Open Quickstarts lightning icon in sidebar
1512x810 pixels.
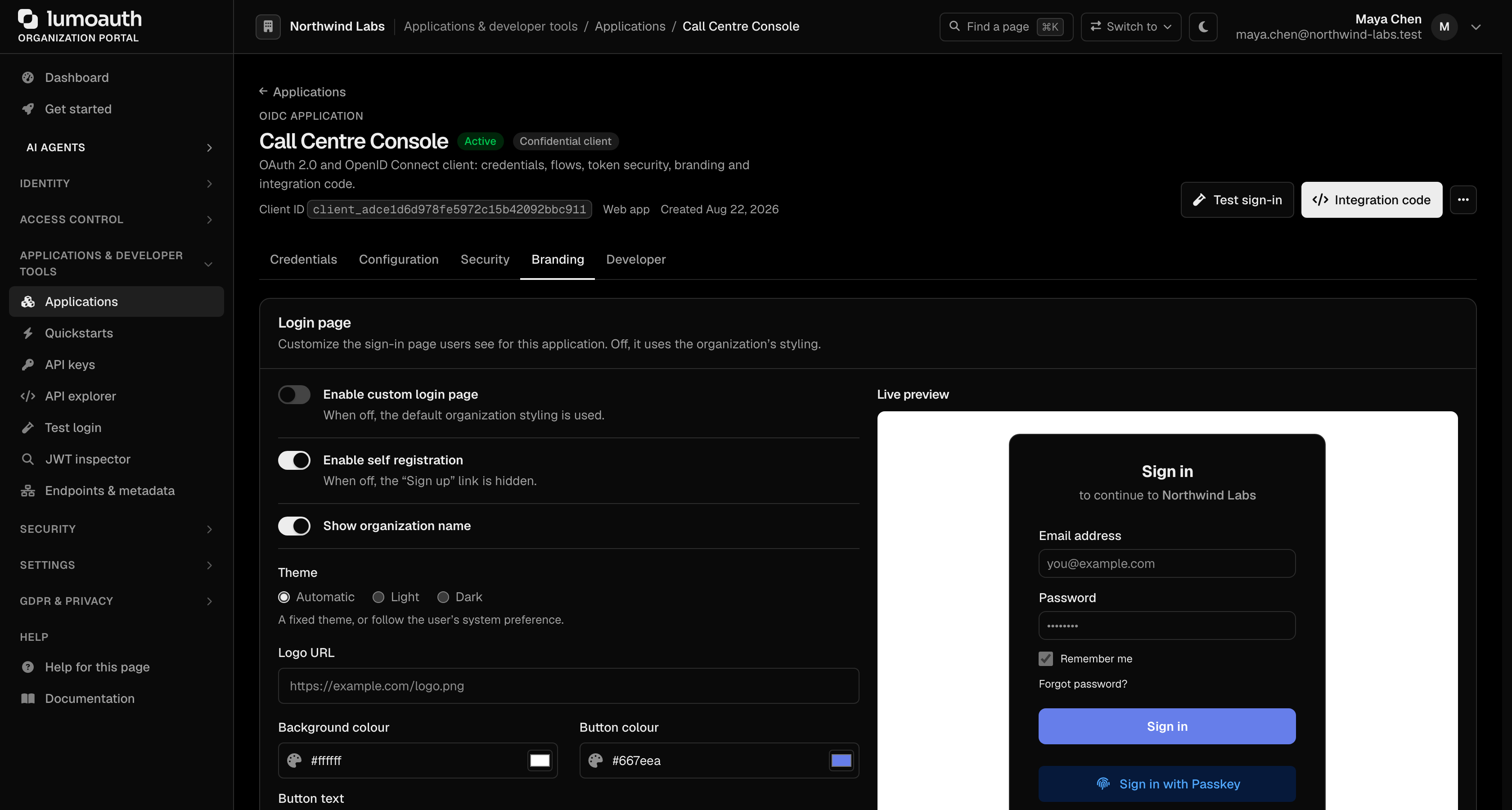point(27,333)
